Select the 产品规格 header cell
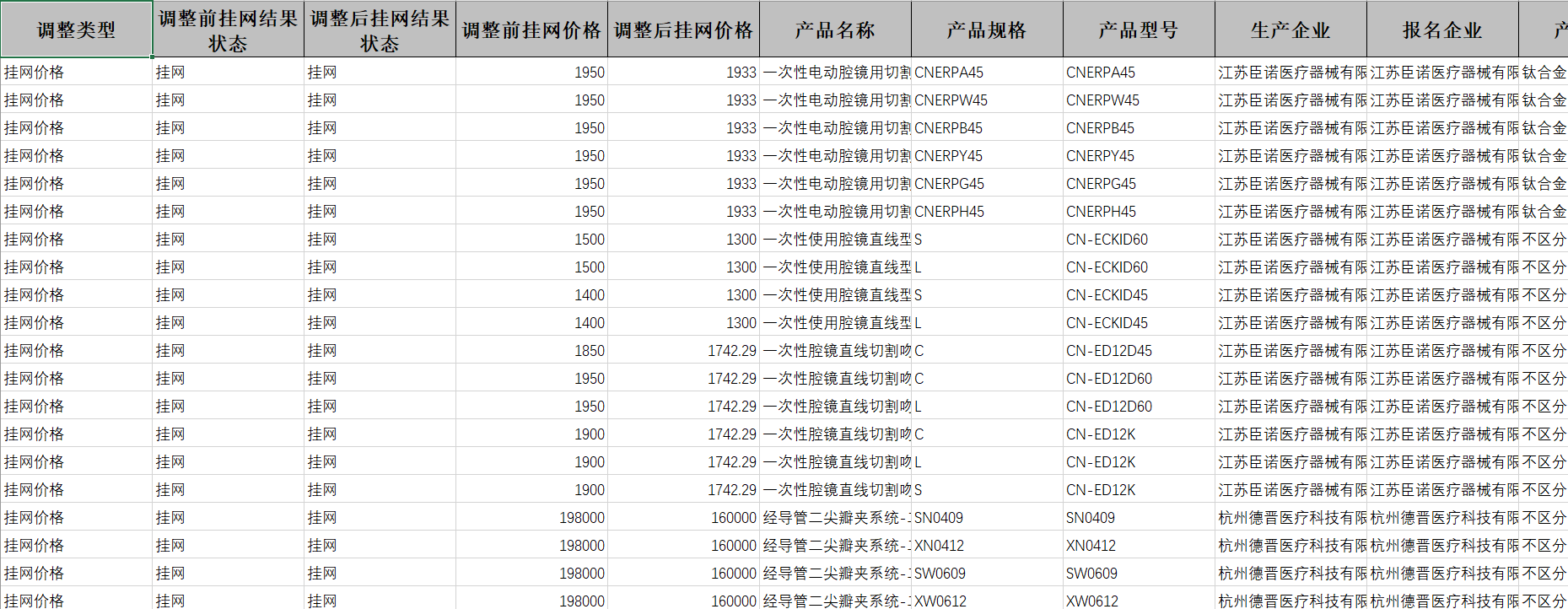 pyautogui.click(x=987, y=30)
